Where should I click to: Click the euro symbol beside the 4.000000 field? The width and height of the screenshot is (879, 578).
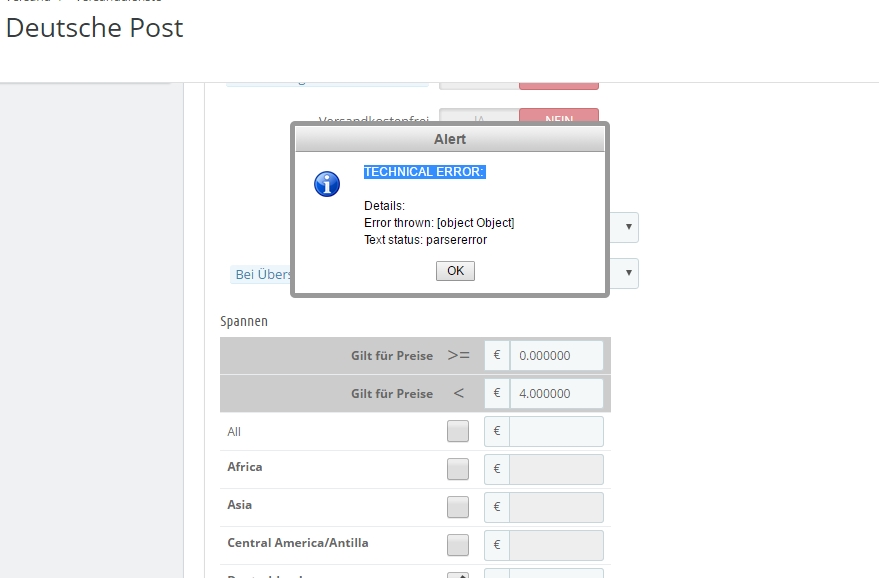coord(497,394)
